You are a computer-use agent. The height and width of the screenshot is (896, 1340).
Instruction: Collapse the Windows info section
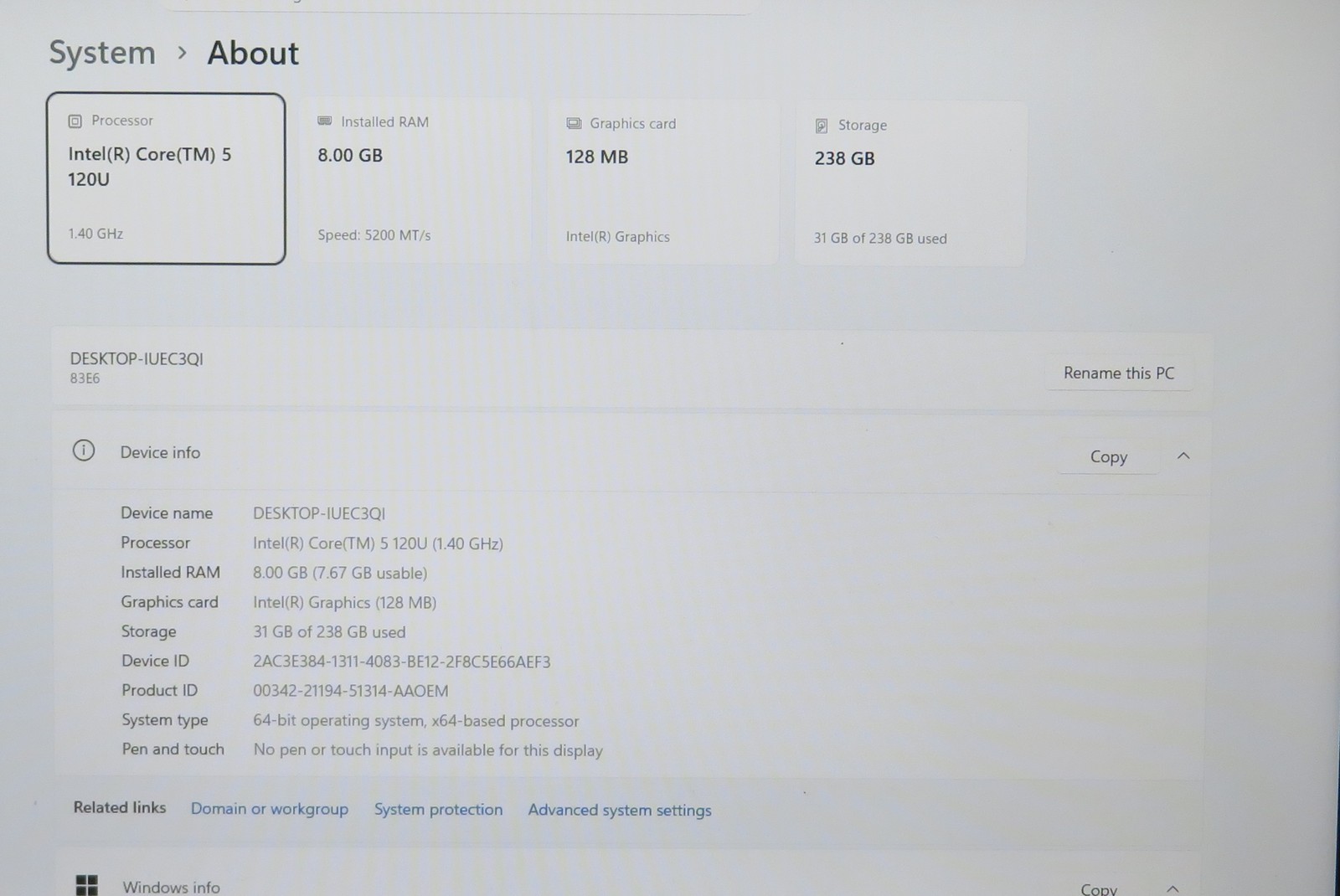[1172, 888]
